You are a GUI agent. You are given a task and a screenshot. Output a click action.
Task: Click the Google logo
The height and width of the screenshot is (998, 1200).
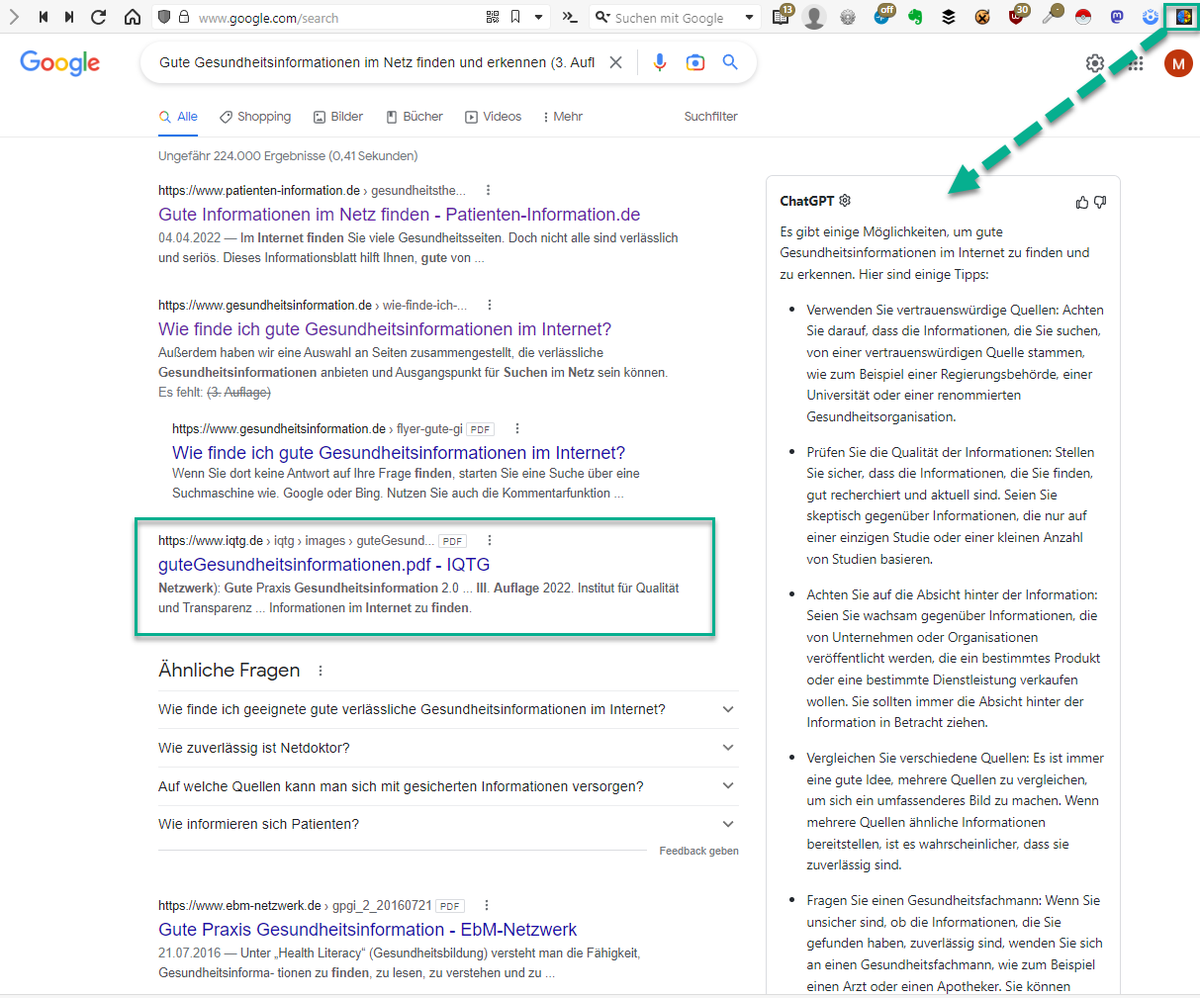pyautogui.click(x=60, y=63)
